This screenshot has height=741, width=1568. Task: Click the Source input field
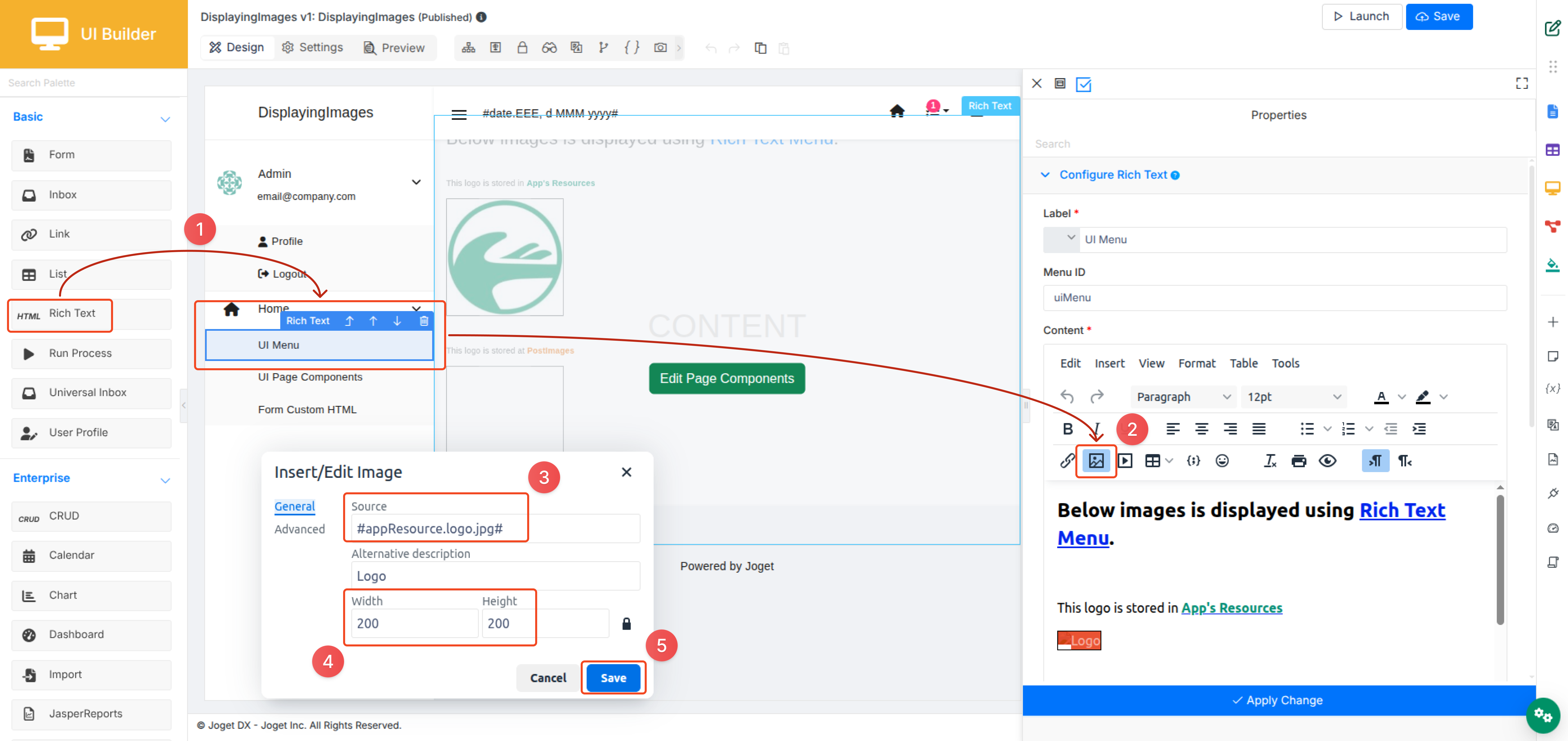(495, 529)
